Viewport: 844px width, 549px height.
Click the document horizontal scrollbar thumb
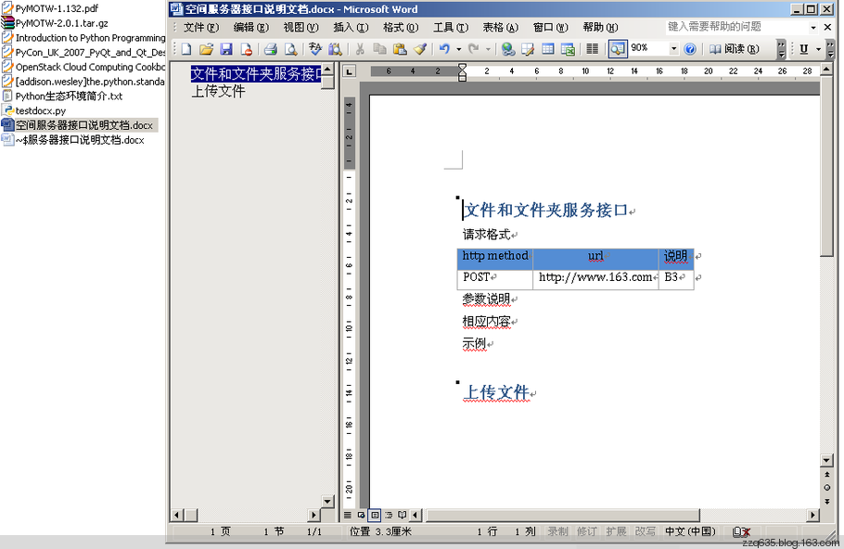coord(562,515)
